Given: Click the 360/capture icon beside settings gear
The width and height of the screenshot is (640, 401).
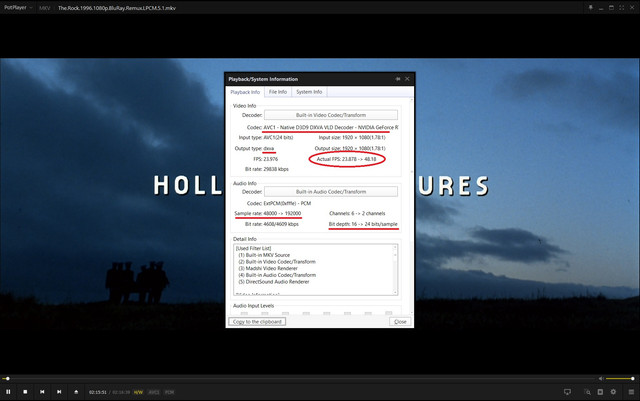Looking at the screenshot, I should click(x=600, y=392).
